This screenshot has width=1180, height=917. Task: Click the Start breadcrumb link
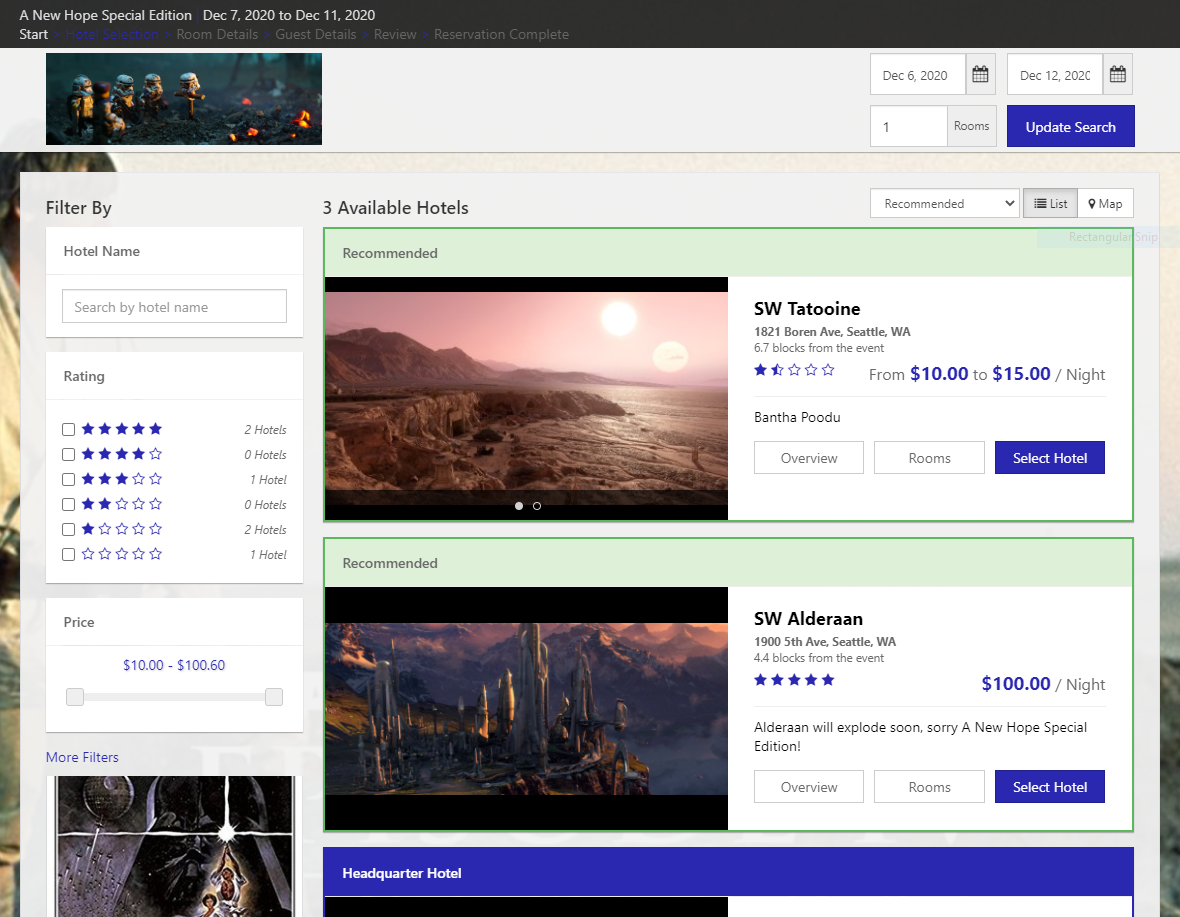click(x=34, y=35)
